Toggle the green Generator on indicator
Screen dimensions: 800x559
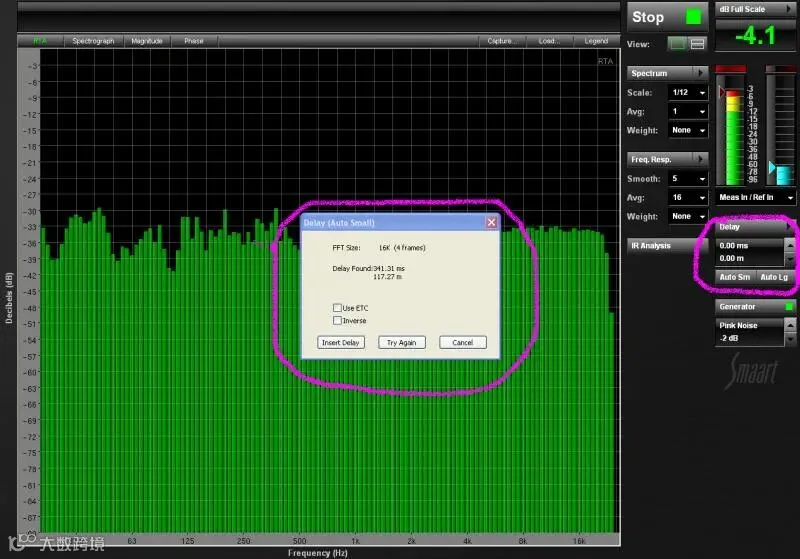tap(789, 307)
